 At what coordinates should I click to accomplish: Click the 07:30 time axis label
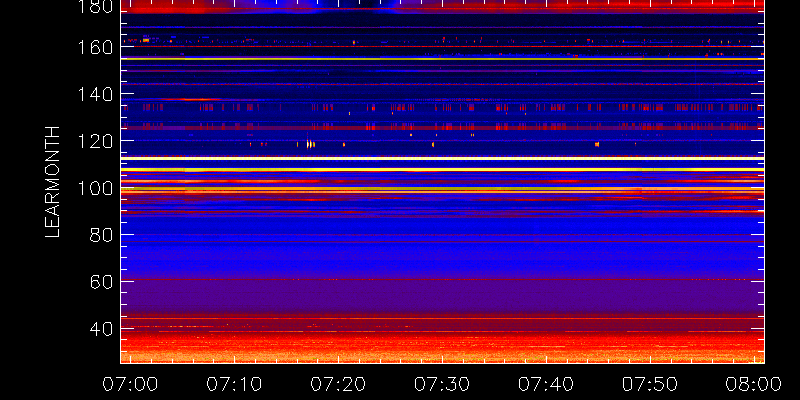[441, 384]
